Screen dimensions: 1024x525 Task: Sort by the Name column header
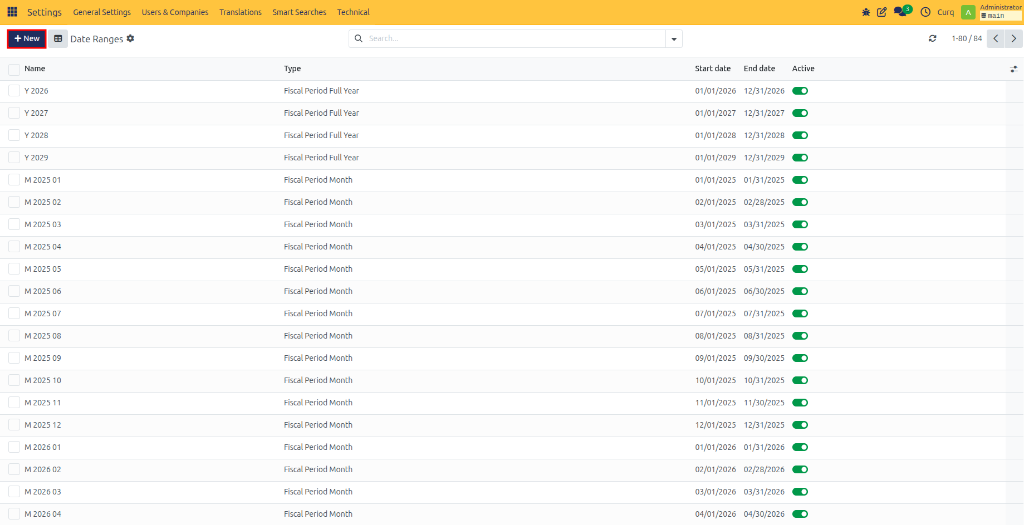pyautogui.click(x=35, y=69)
